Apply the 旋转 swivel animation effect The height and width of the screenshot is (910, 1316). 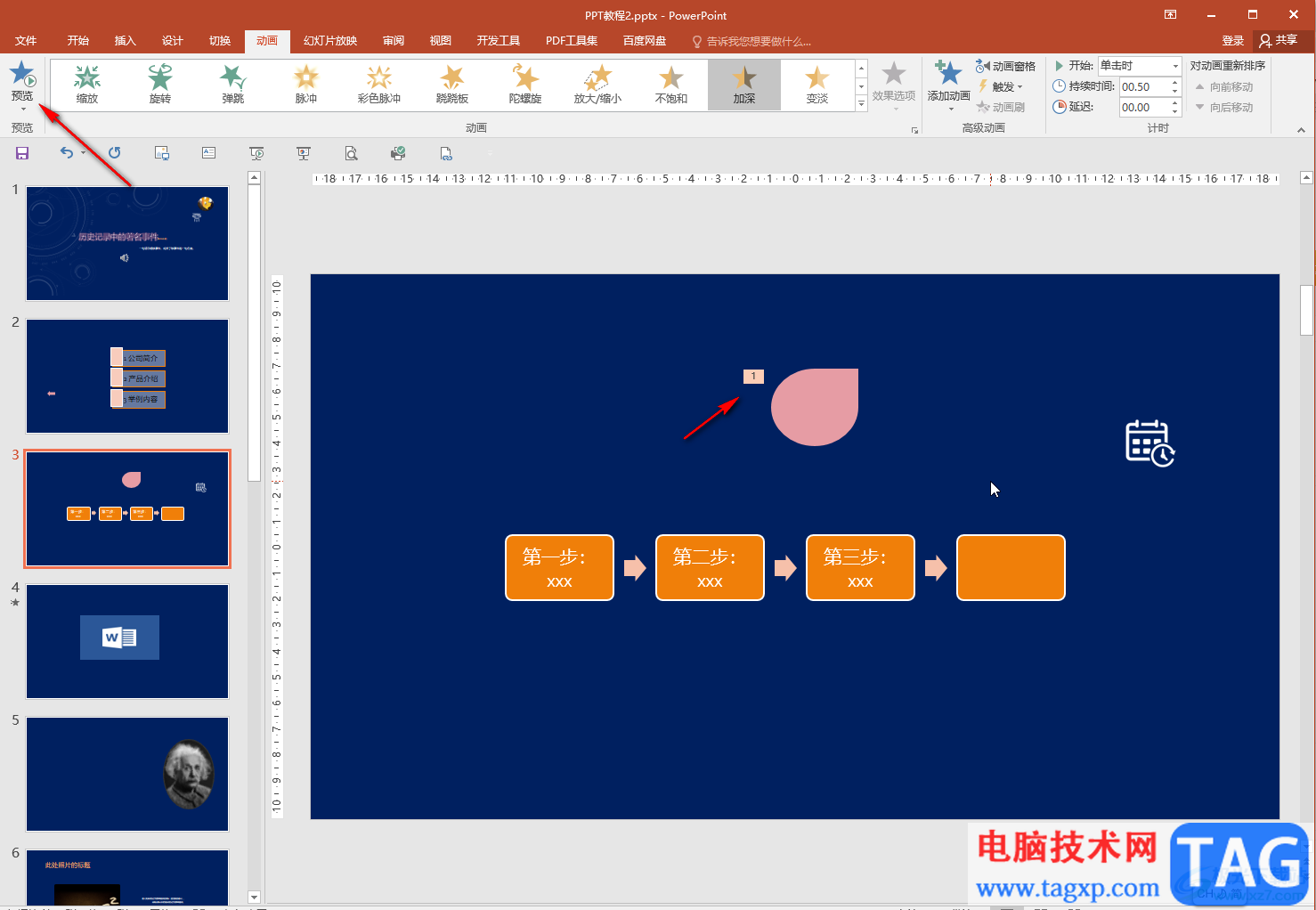pos(160,85)
